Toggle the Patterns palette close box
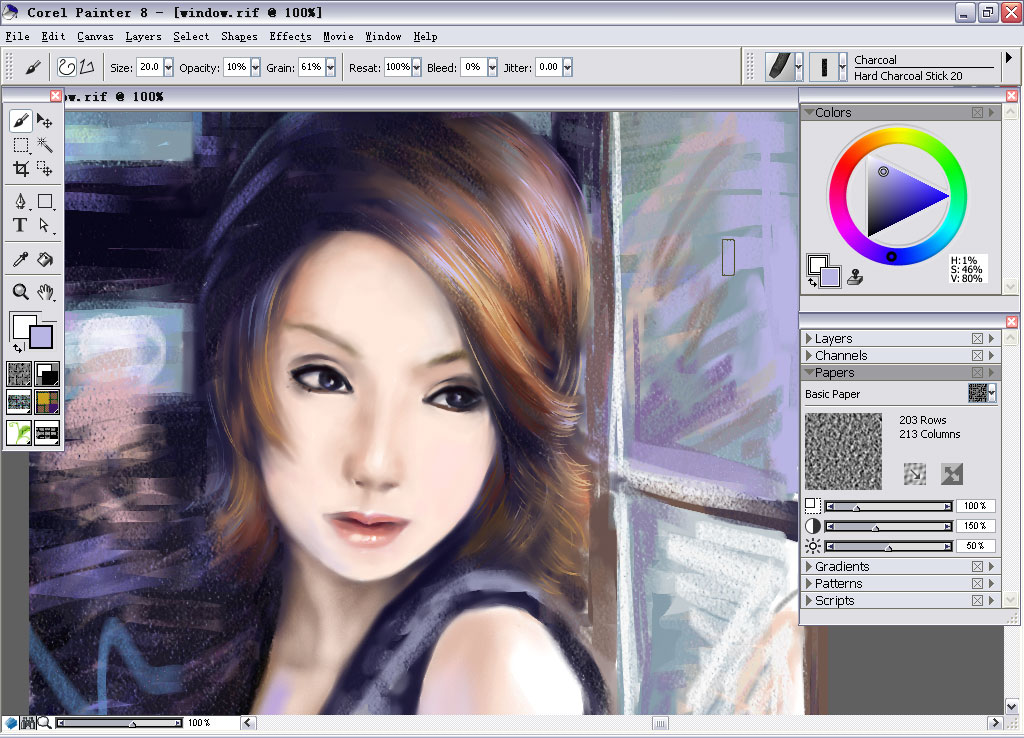1024x738 pixels. pos(977,583)
